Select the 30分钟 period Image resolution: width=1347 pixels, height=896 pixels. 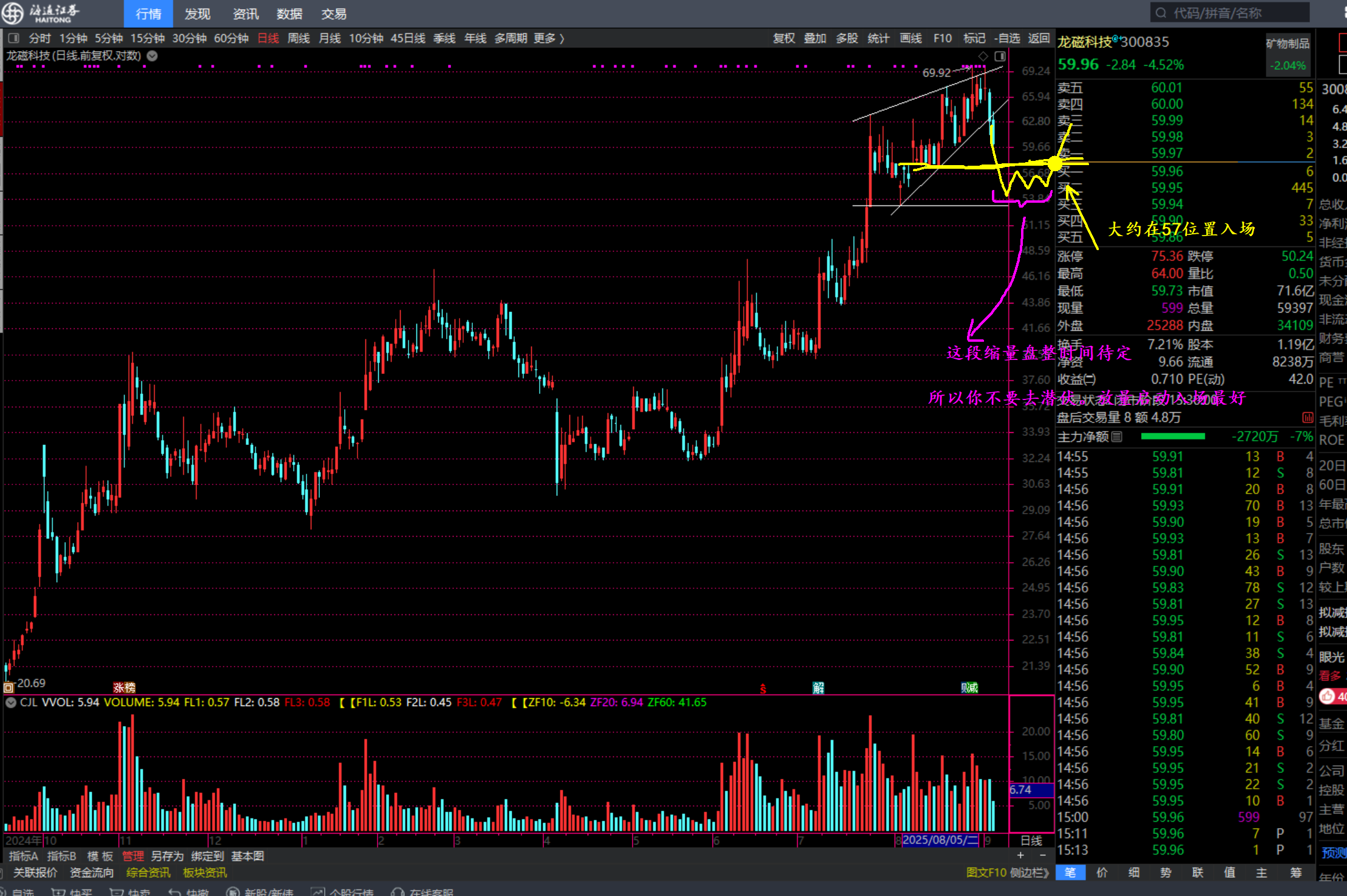pos(189,38)
